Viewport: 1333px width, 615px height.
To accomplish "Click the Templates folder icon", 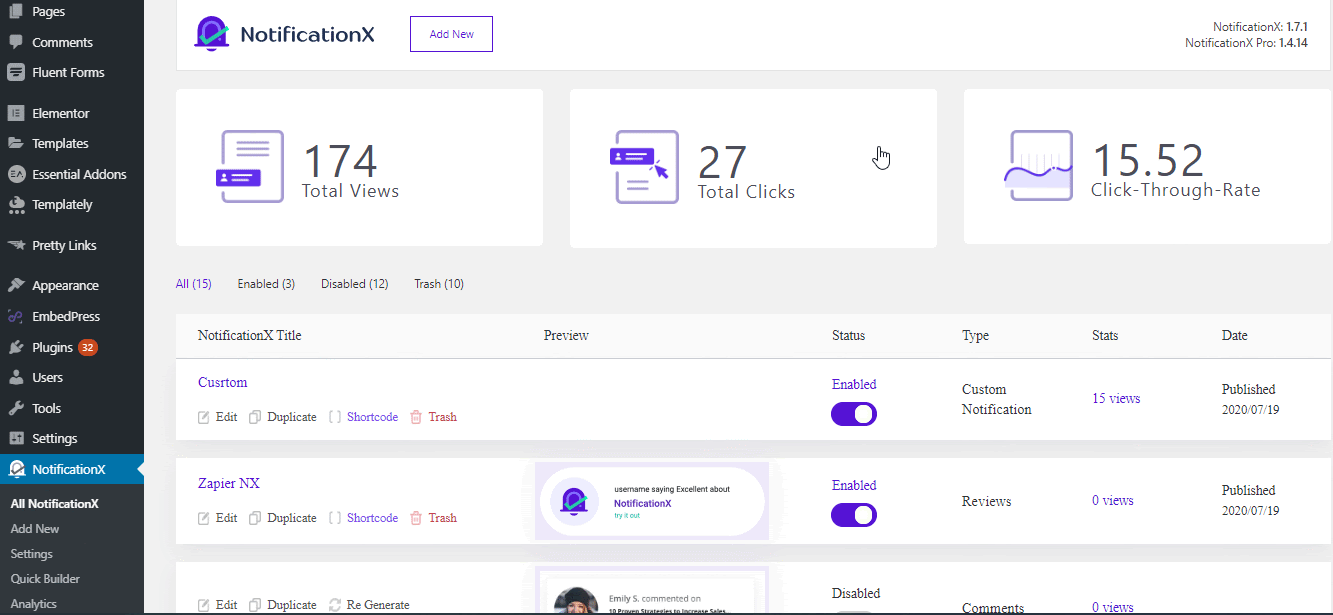I will [x=16, y=143].
